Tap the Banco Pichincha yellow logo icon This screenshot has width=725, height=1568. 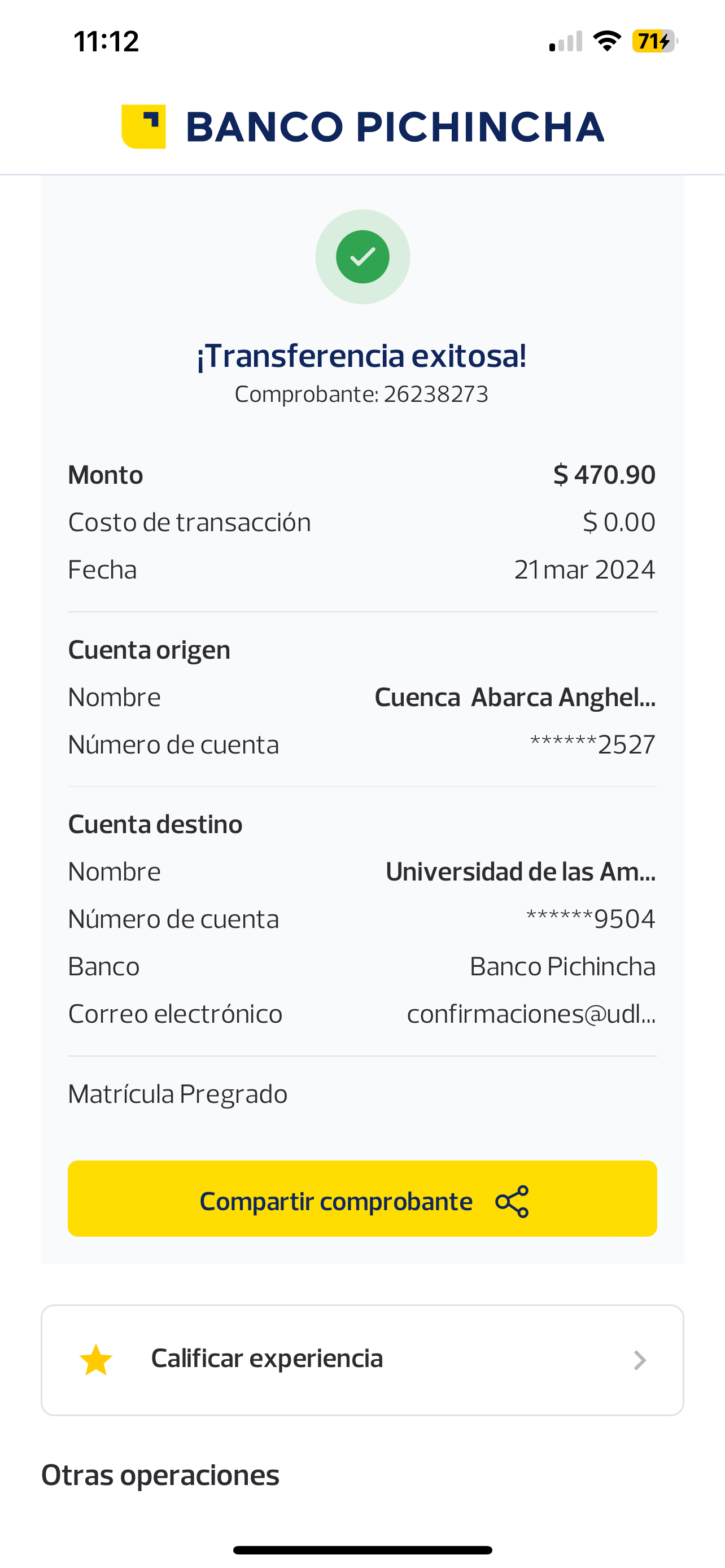click(x=143, y=126)
